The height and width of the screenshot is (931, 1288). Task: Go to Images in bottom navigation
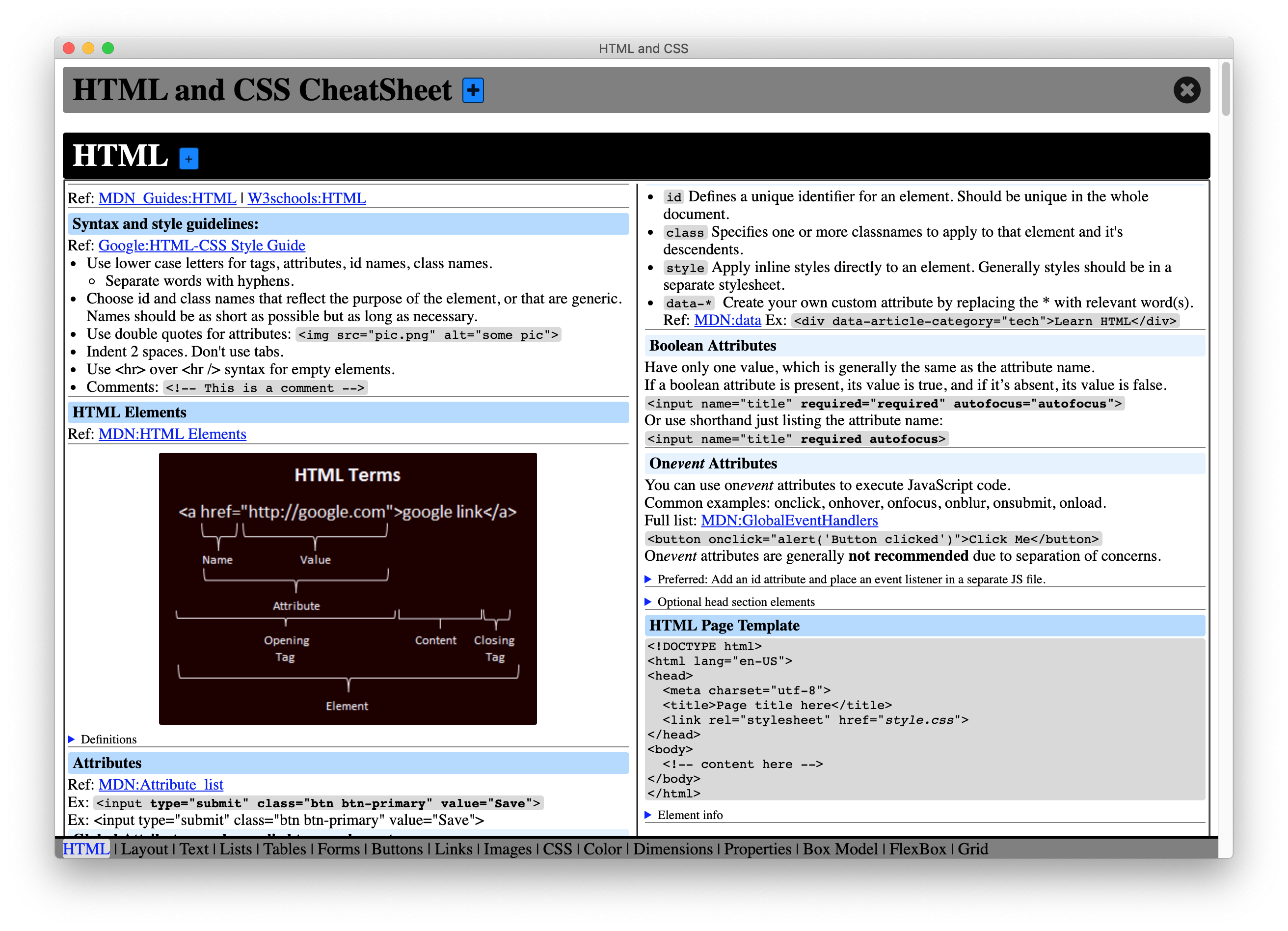(507, 848)
